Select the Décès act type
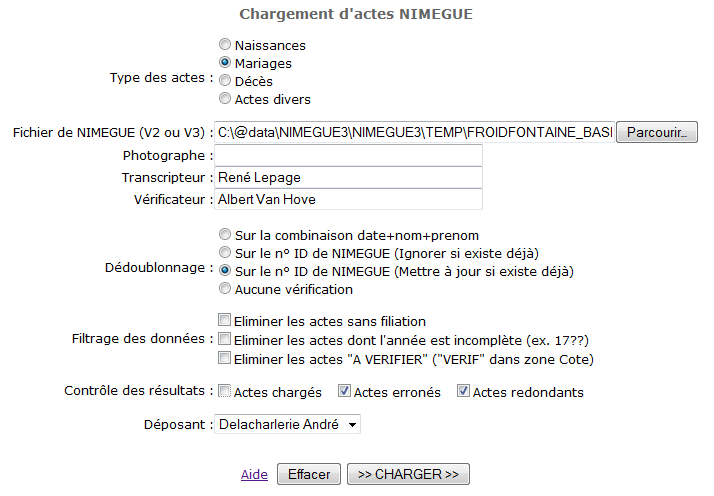 click(x=225, y=81)
